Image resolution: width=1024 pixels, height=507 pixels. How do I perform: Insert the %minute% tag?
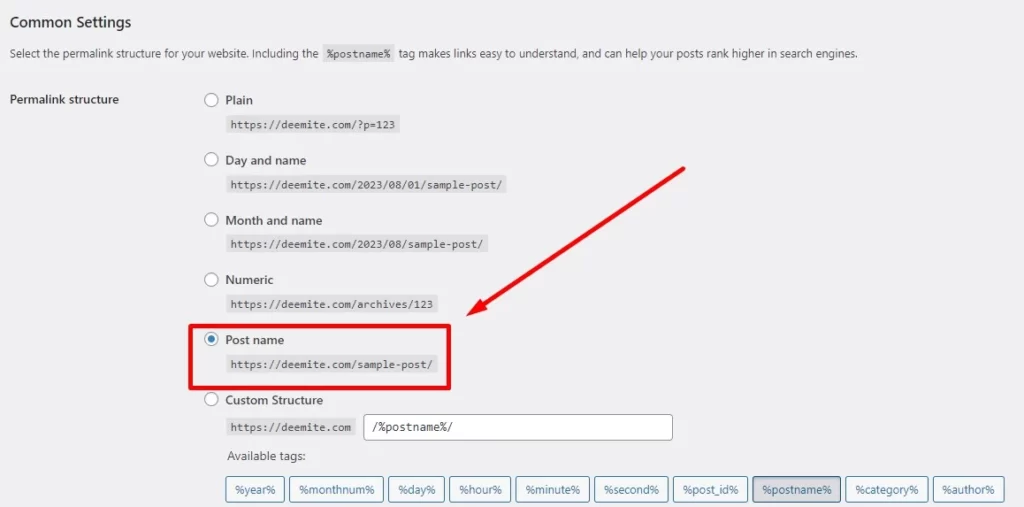[552, 489]
